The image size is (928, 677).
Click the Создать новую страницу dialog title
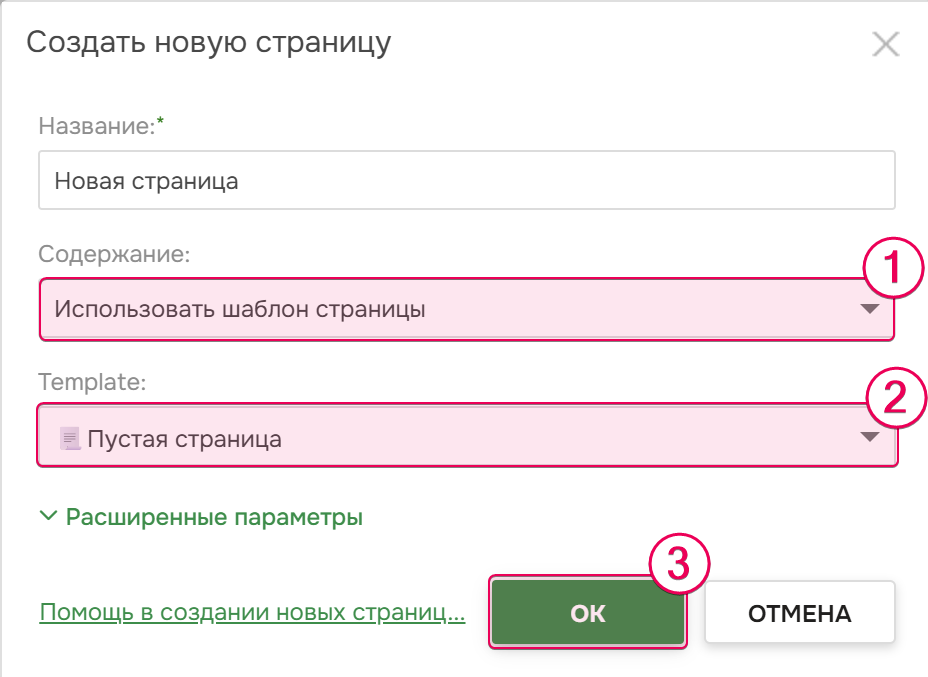(x=210, y=43)
